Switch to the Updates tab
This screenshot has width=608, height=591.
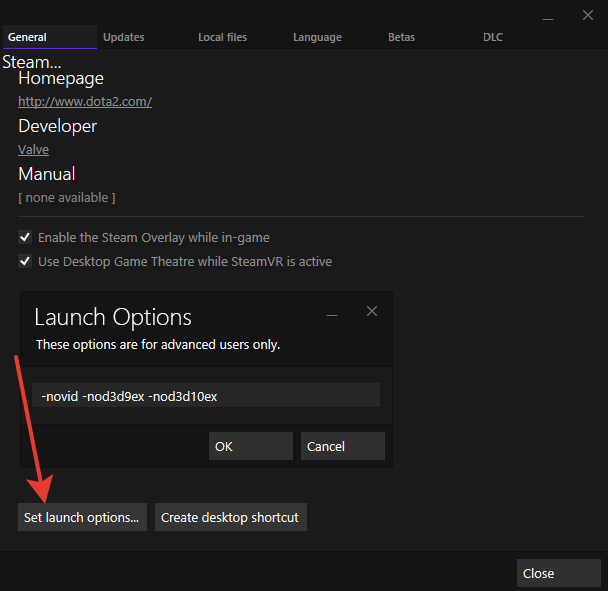pos(123,37)
